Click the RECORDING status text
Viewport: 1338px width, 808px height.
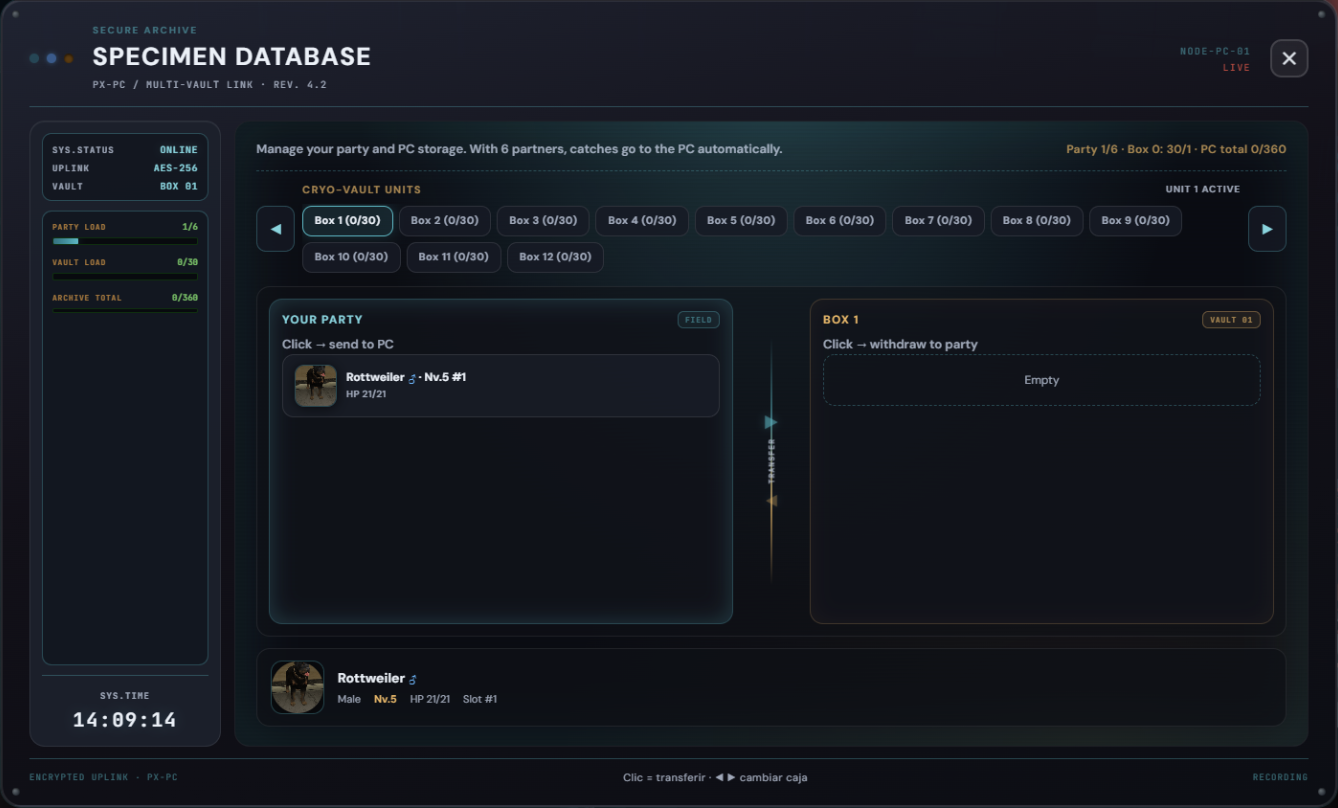click(1280, 777)
